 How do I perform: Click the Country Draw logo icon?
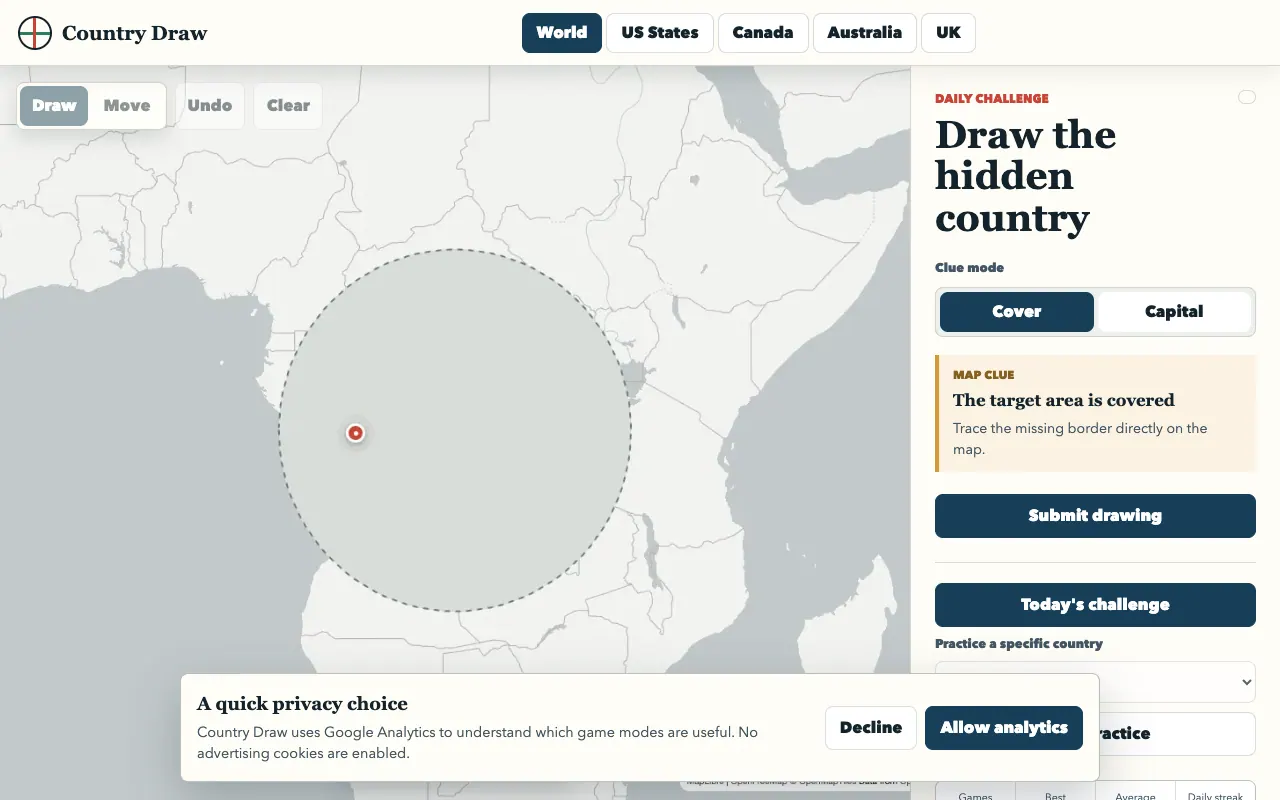pos(35,33)
